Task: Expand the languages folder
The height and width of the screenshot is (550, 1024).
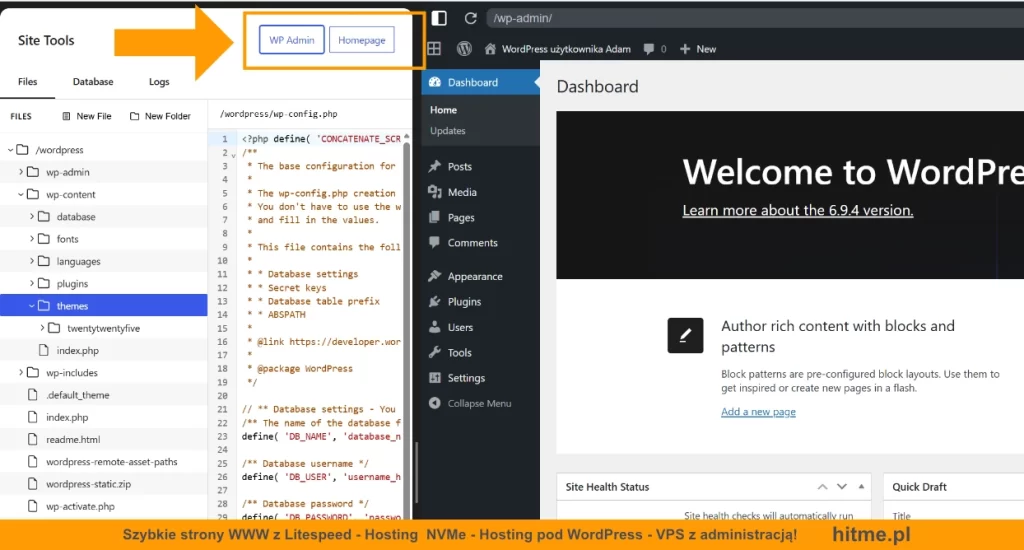Action: tap(31, 261)
